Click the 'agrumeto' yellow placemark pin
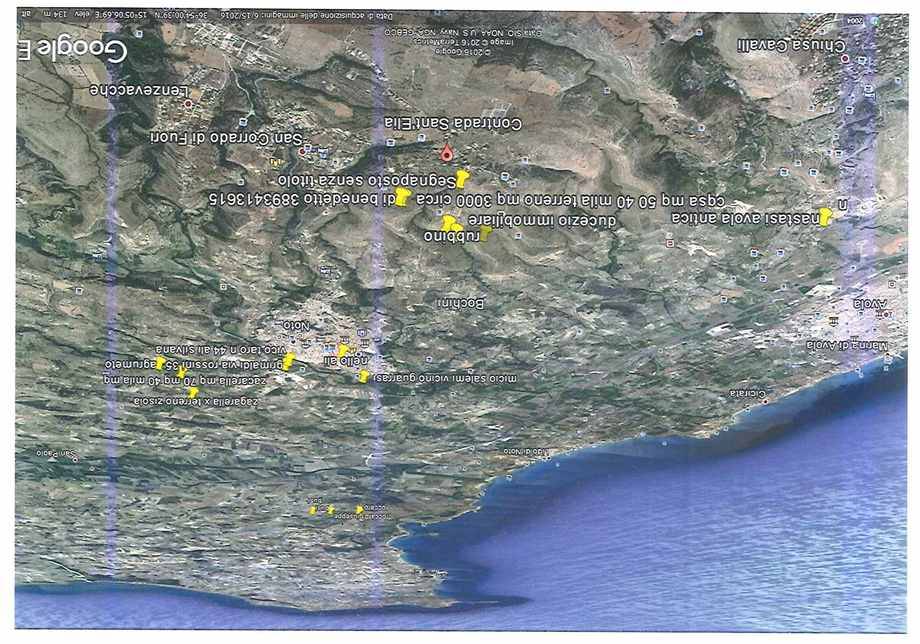 (160, 362)
